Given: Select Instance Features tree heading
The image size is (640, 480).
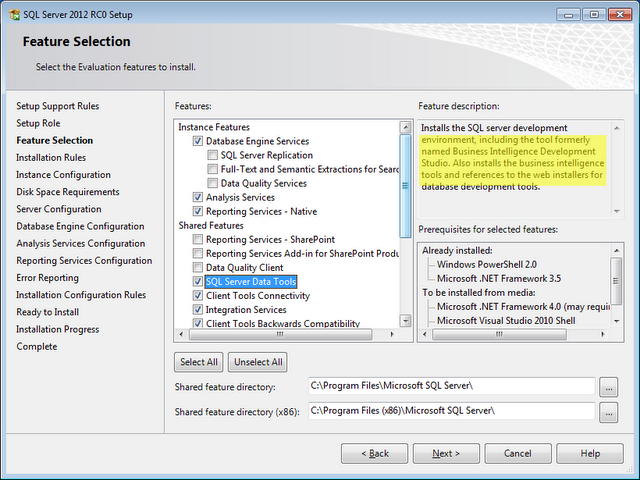Looking at the screenshot, I should click(x=214, y=127).
